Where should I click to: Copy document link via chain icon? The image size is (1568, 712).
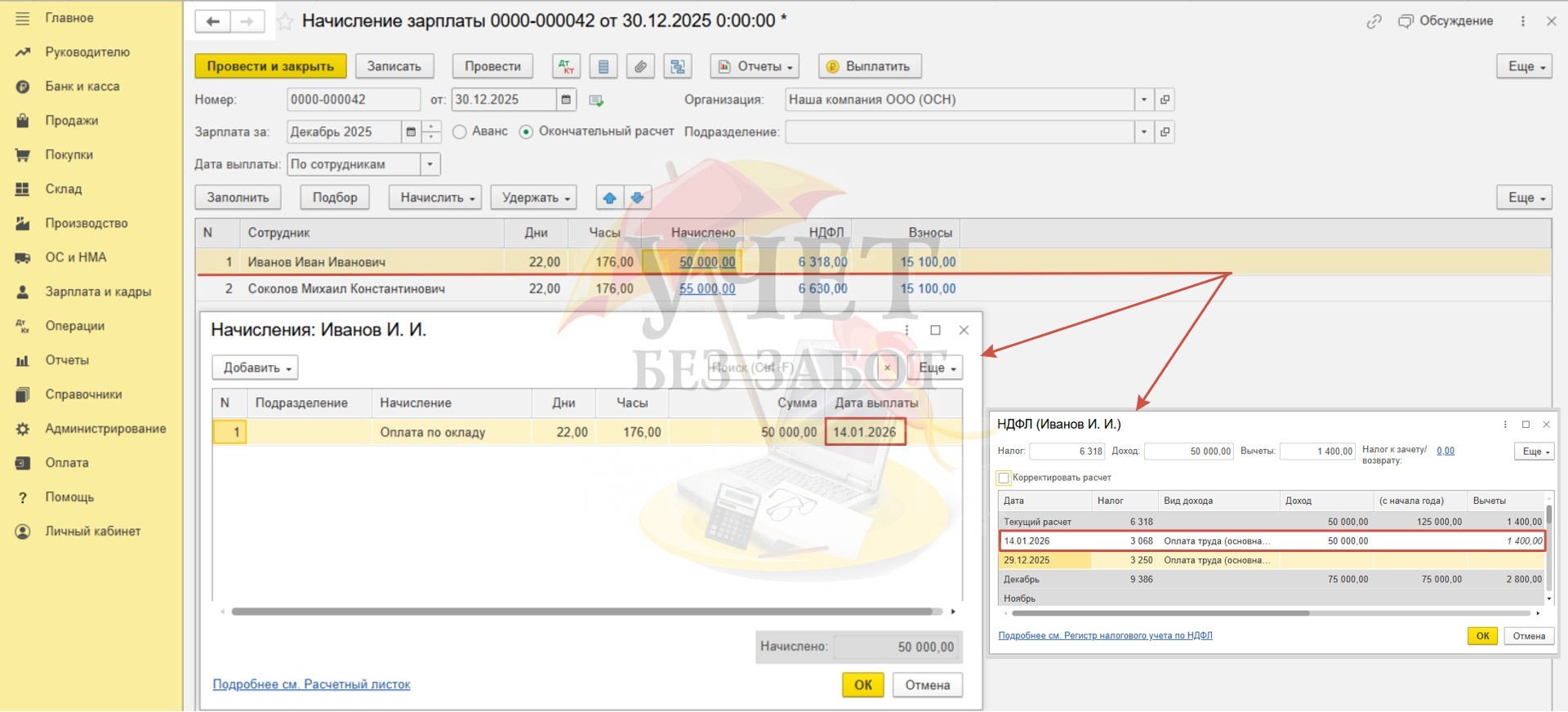(1374, 22)
